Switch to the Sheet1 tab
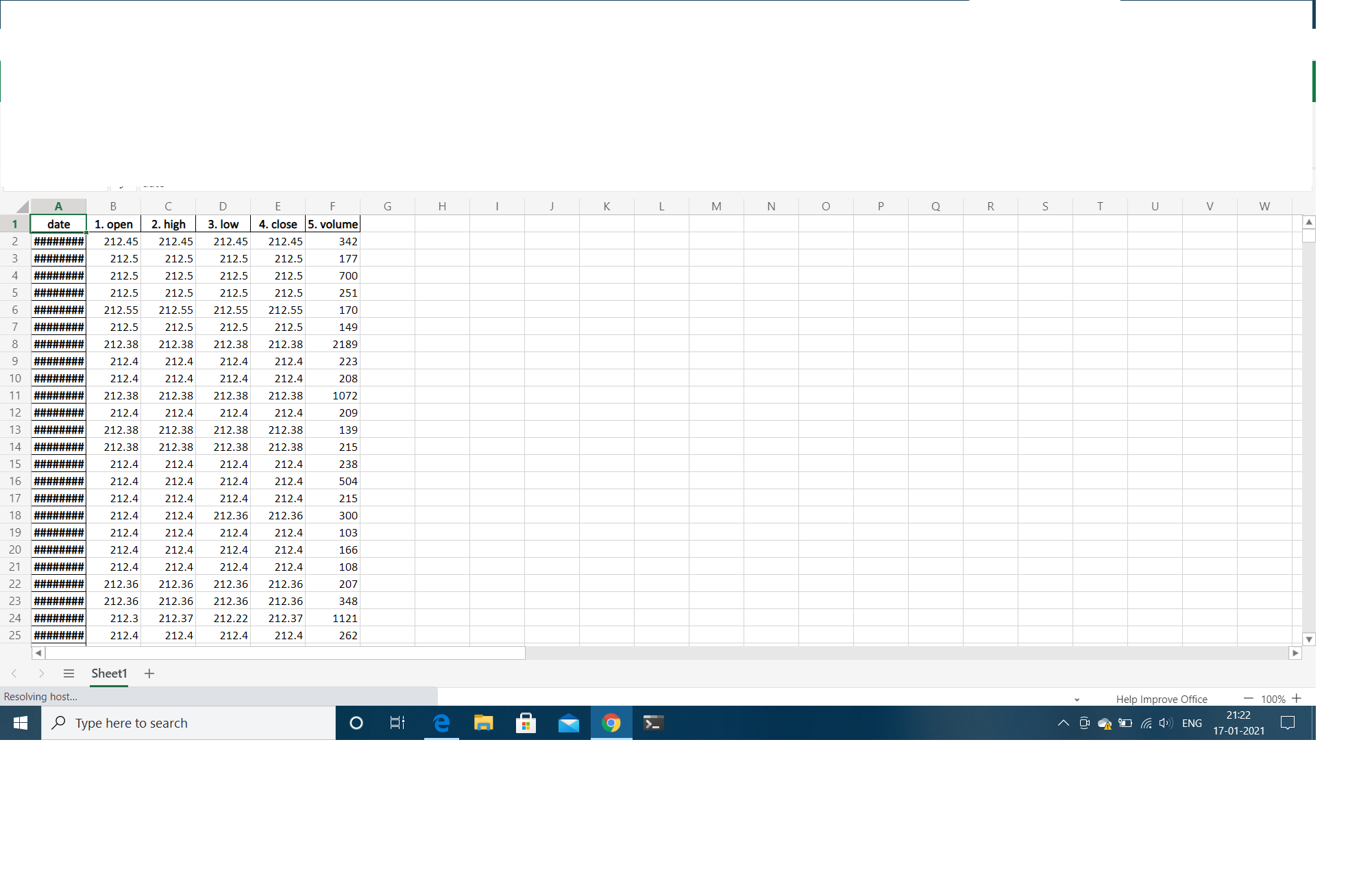The image size is (1372, 877). click(x=109, y=674)
